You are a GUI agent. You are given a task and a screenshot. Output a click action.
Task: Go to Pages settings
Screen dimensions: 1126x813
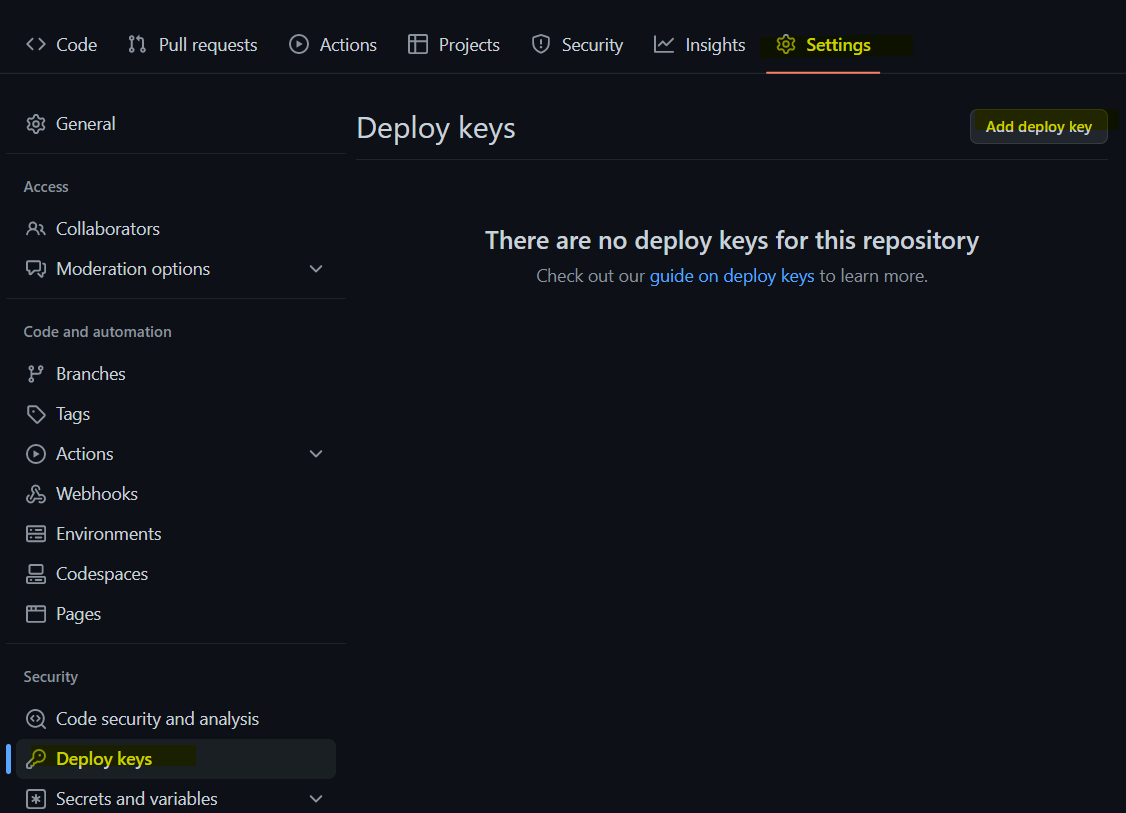(x=176, y=614)
